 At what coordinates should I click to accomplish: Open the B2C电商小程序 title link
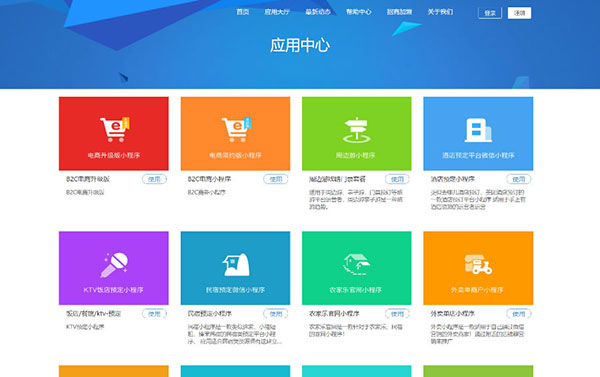coord(209,179)
